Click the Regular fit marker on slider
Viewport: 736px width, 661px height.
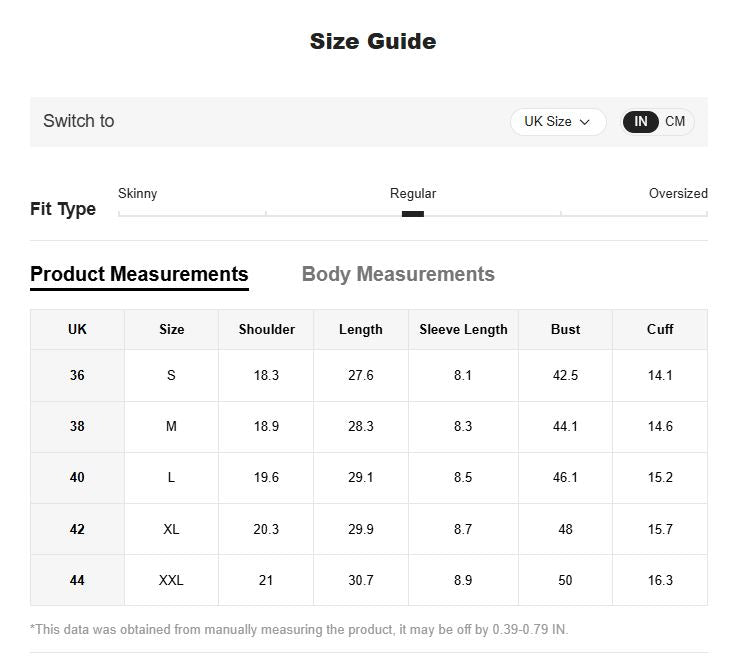413,214
